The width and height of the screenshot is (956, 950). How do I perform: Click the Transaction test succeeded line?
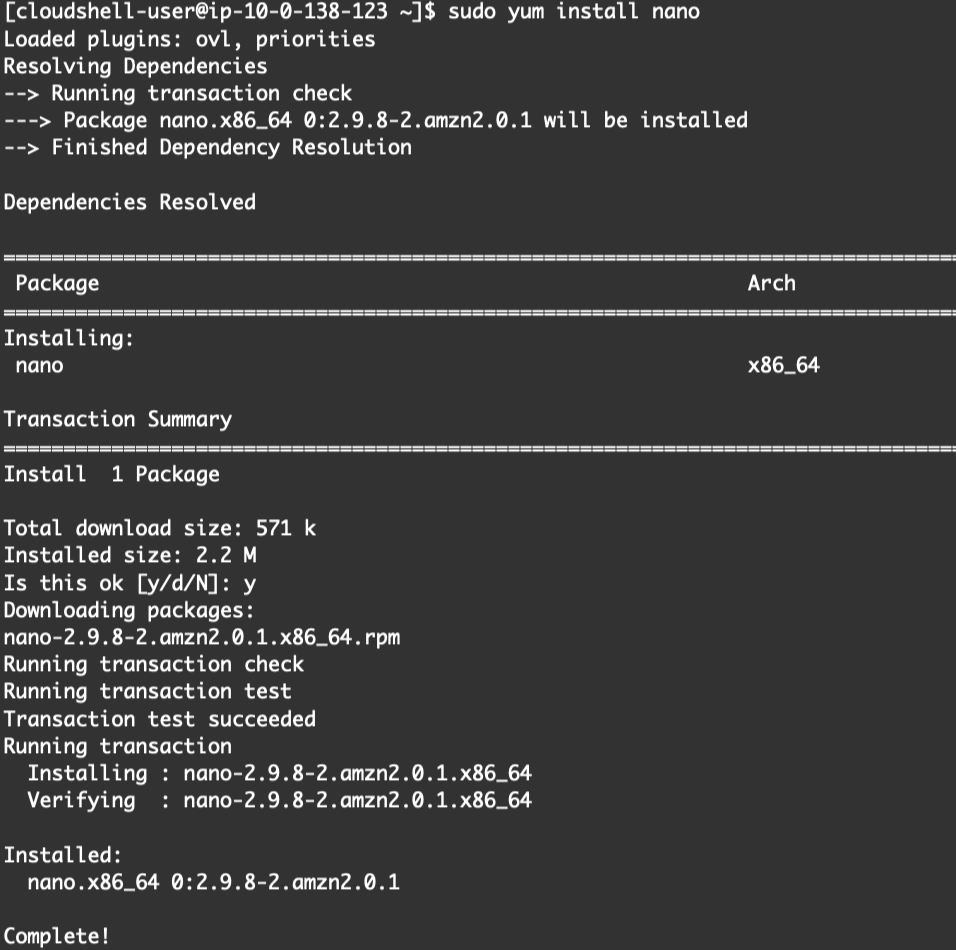pos(159,719)
